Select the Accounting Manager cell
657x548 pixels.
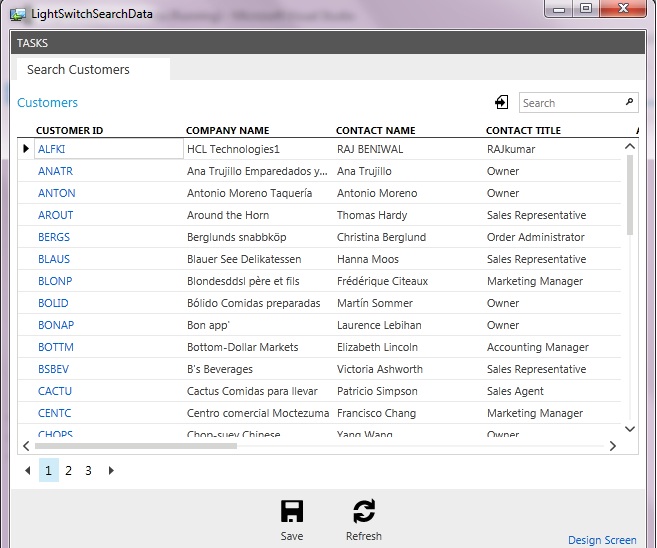[x=538, y=347]
